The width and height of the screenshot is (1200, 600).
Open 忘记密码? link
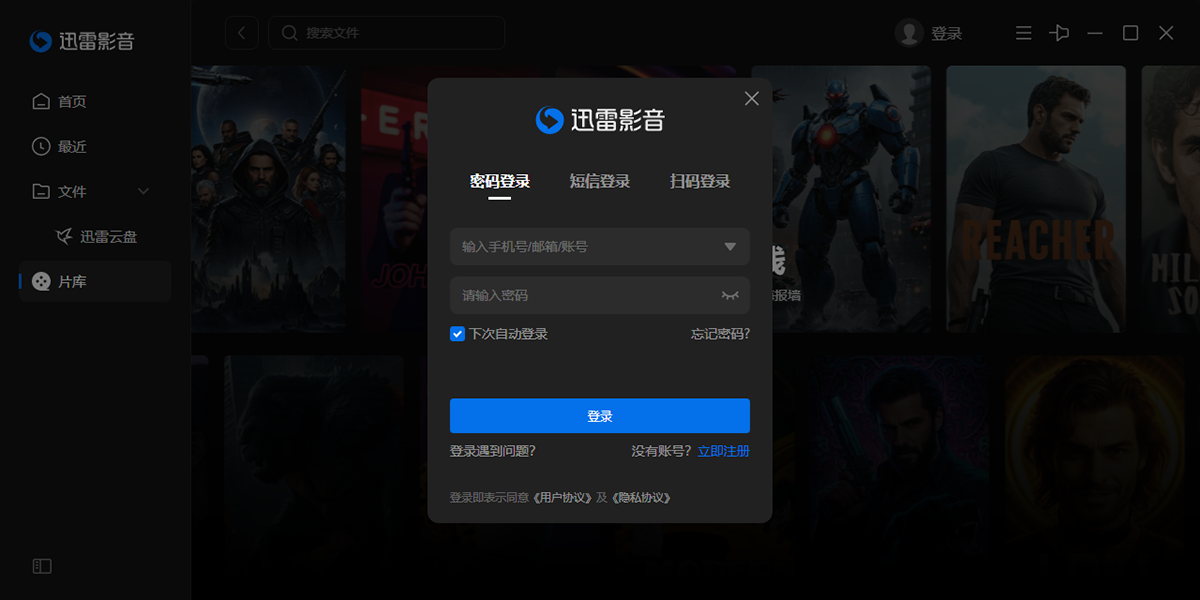(x=720, y=334)
